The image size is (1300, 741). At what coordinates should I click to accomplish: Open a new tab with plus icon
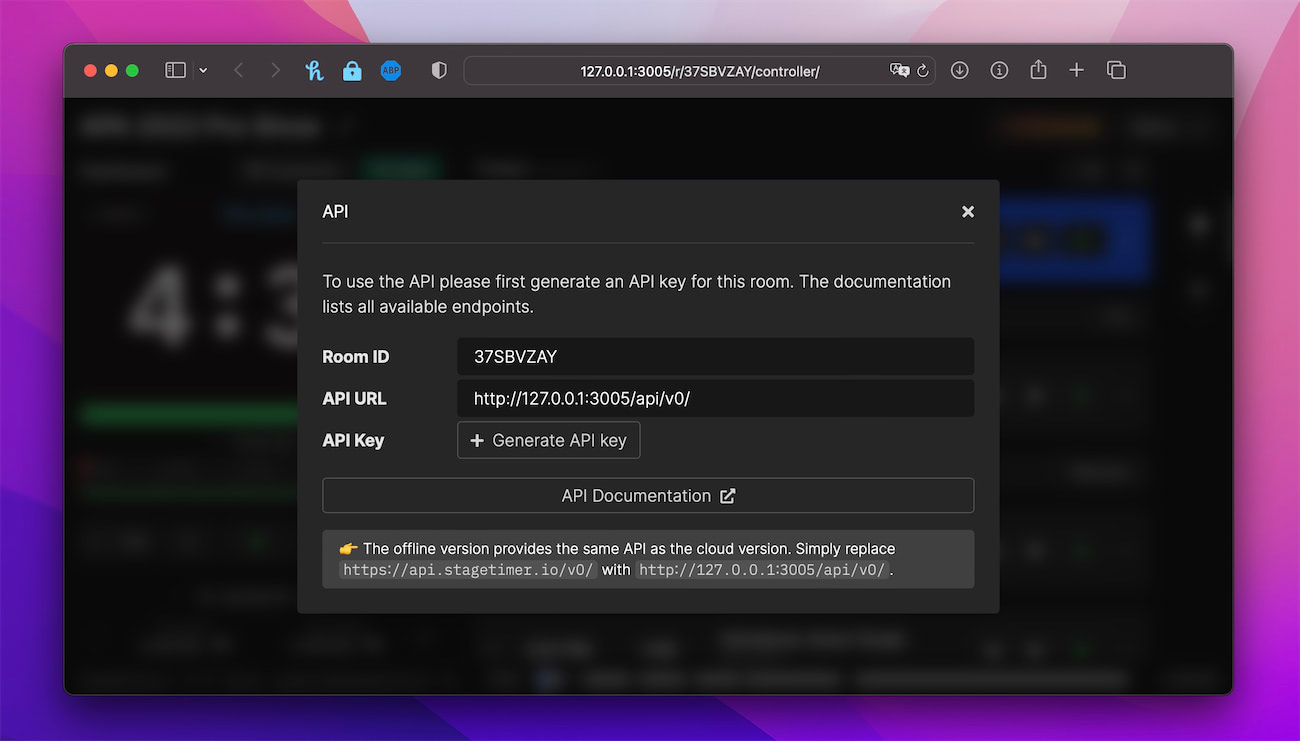(1076, 70)
